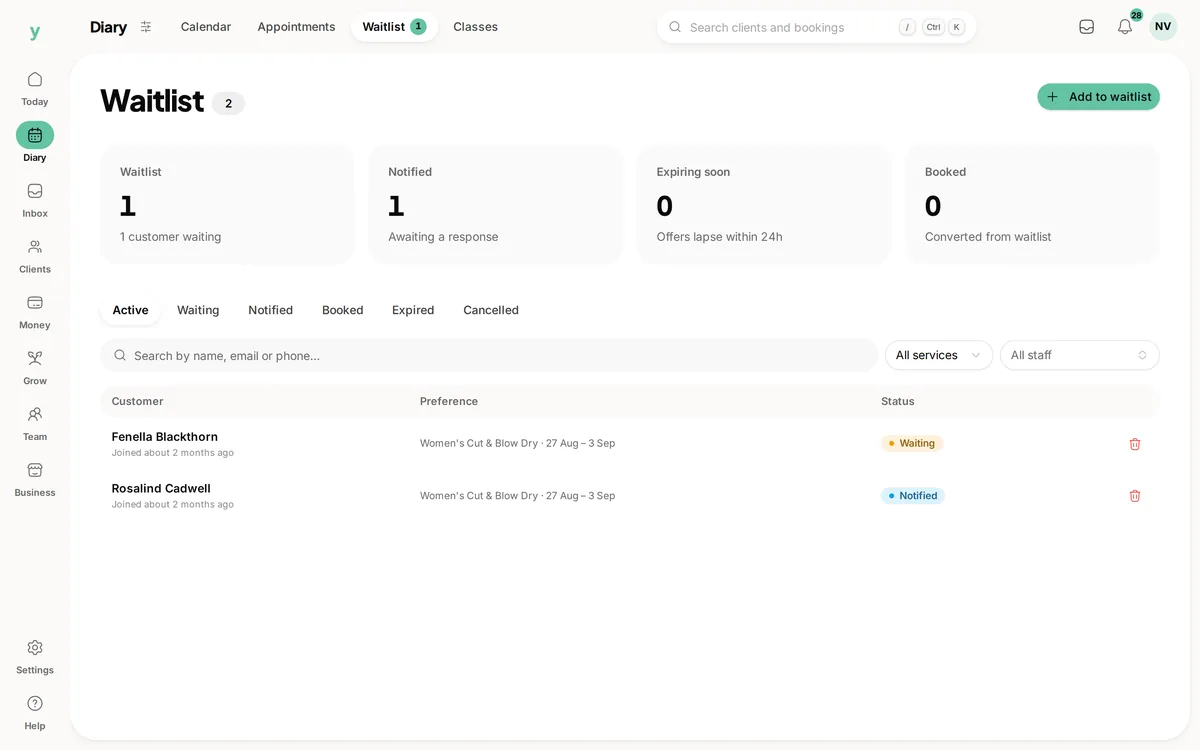Click the Waiting status badge
This screenshot has height=750, width=1200.
coord(912,443)
